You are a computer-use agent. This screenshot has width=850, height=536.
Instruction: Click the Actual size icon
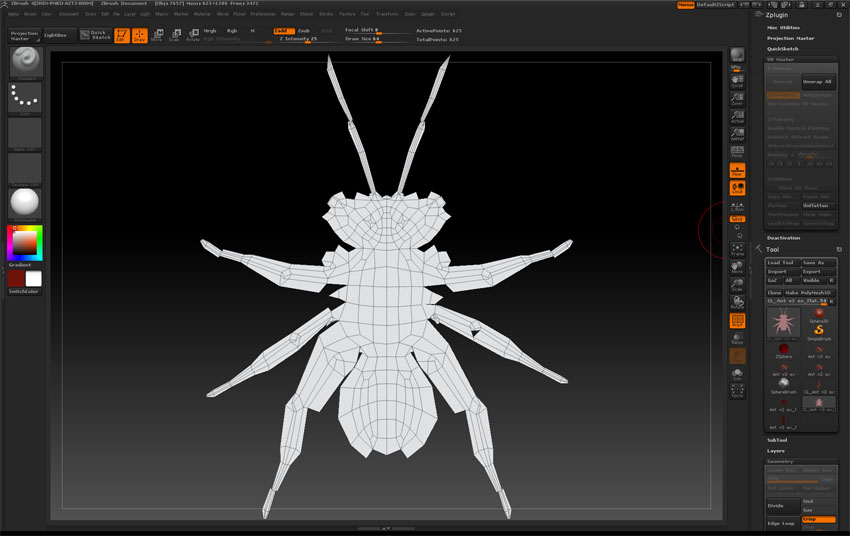[x=737, y=117]
